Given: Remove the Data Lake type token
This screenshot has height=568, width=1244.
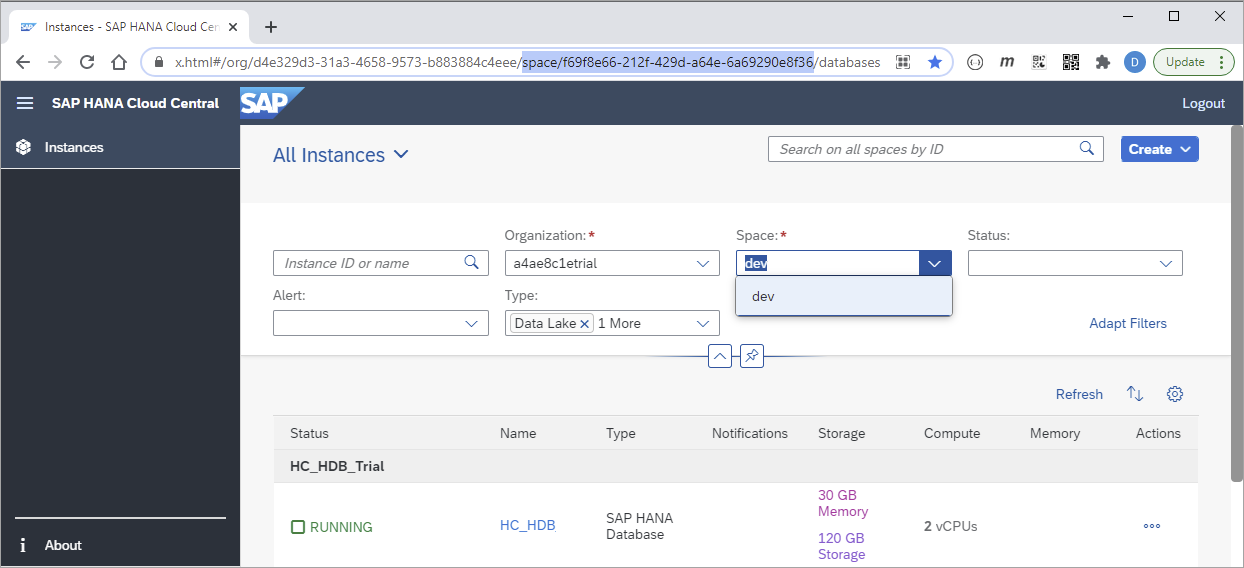Looking at the screenshot, I should coord(585,323).
